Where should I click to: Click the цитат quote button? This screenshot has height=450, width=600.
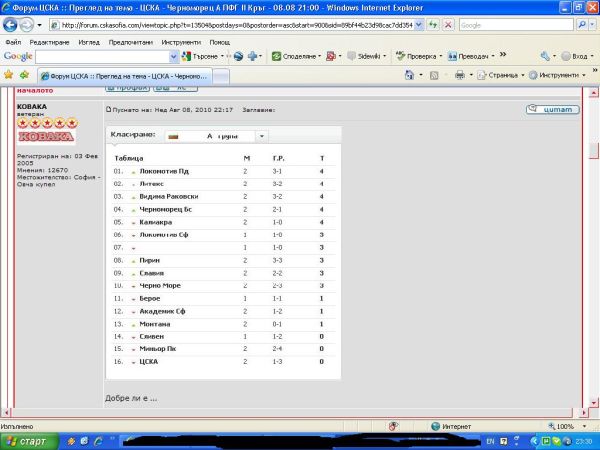[553, 109]
